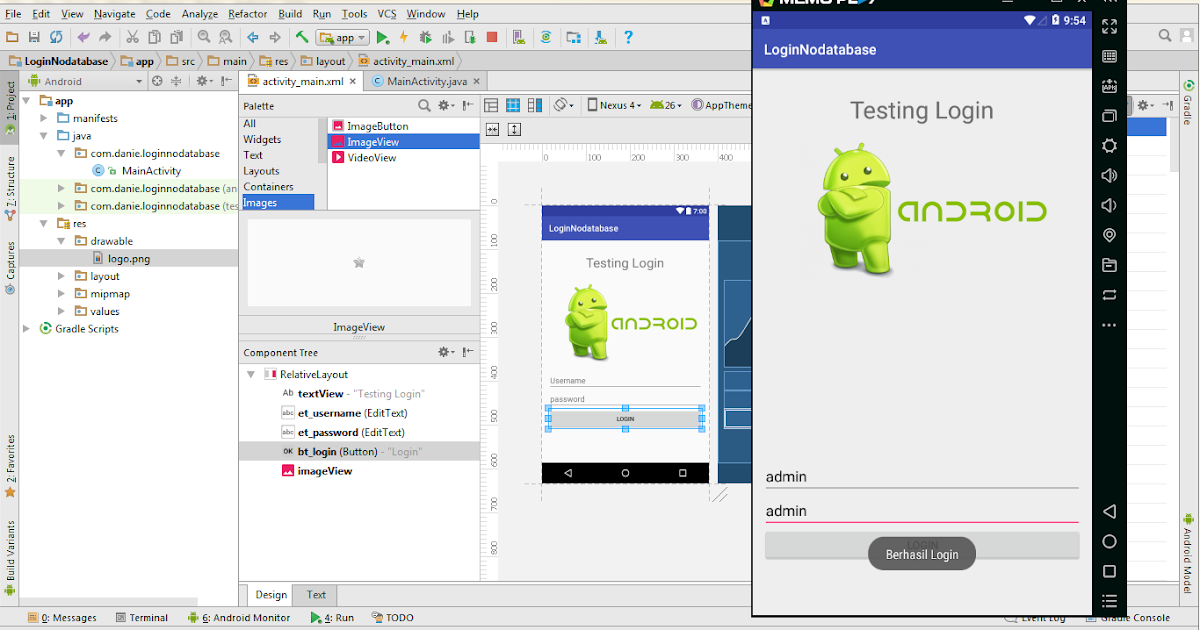The image size is (1200, 630).
Task: Click the MEmu shared folder icon
Action: [1109, 265]
